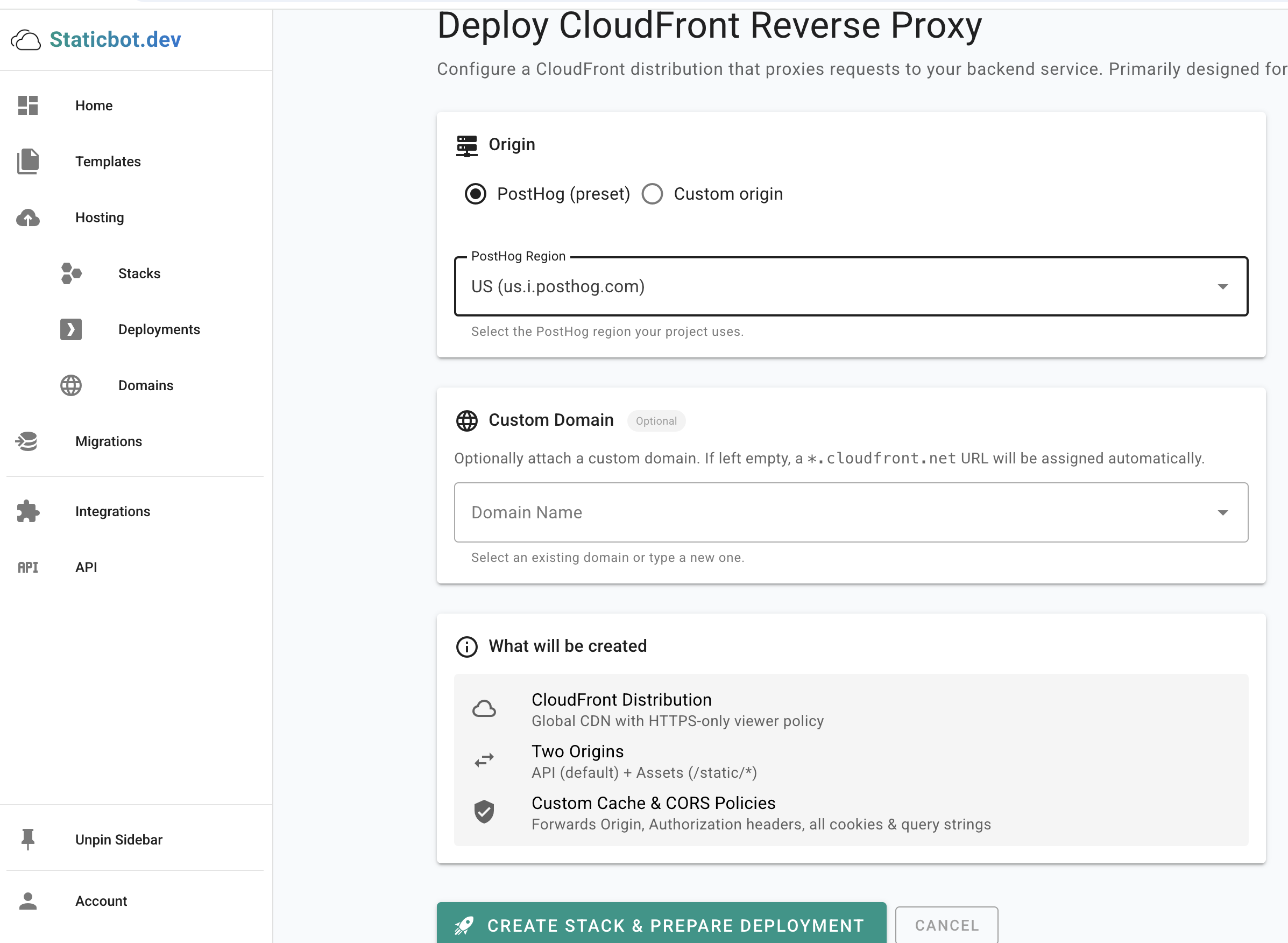Click the Hosting cloud upload icon
This screenshot has height=943, width=1288.
(27, 217)
